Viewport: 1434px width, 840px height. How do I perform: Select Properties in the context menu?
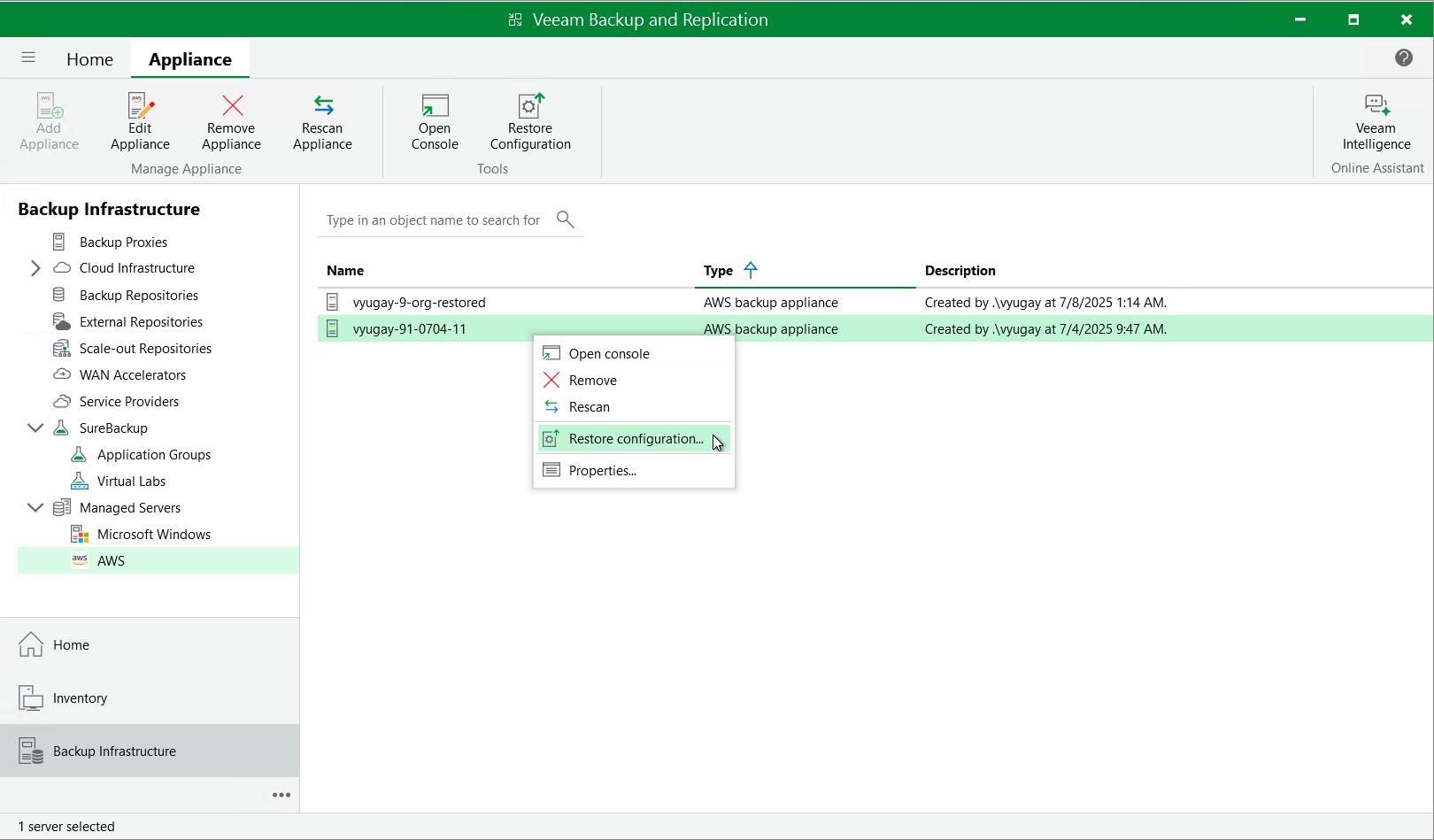coord(602,471)
